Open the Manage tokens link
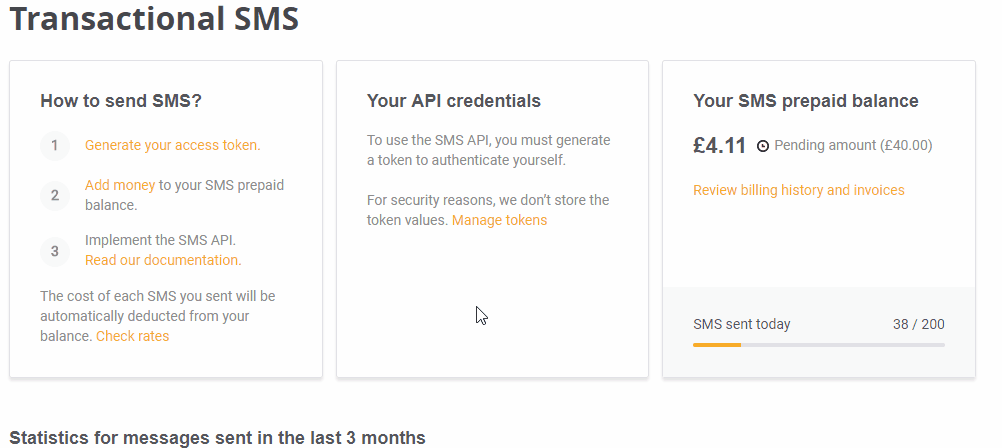The image size is (1002, 448). coord(500,220)
